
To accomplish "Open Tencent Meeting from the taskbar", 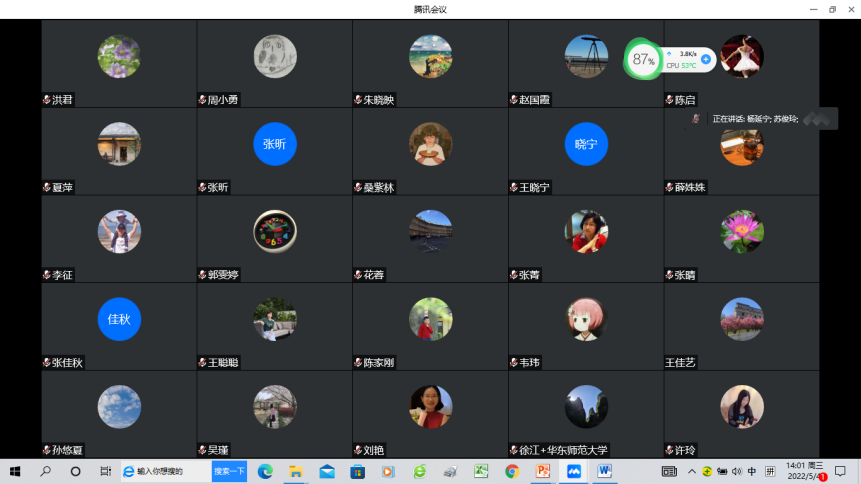I will point(575,471).
